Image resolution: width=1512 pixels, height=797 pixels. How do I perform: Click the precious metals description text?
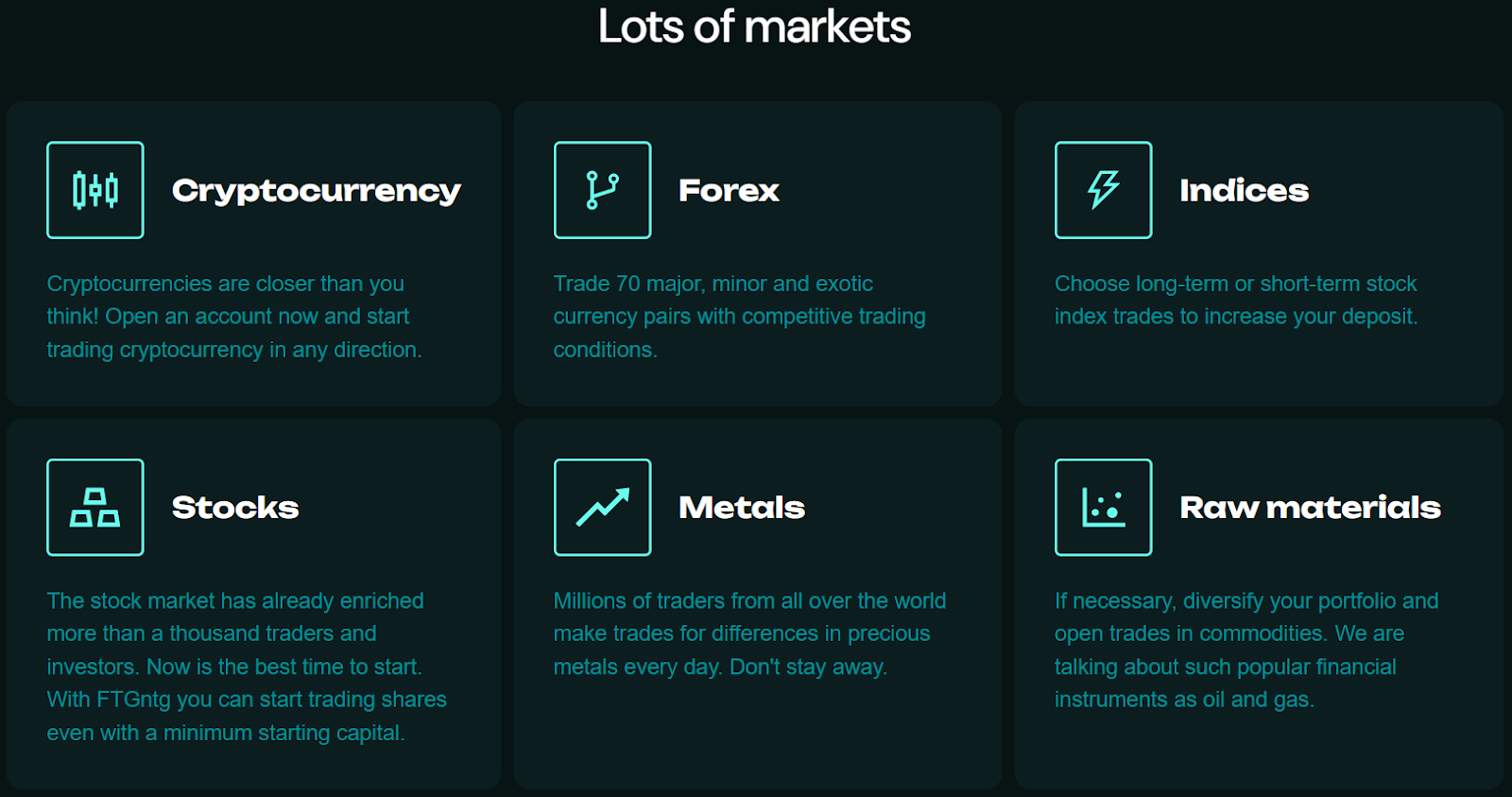748,633
